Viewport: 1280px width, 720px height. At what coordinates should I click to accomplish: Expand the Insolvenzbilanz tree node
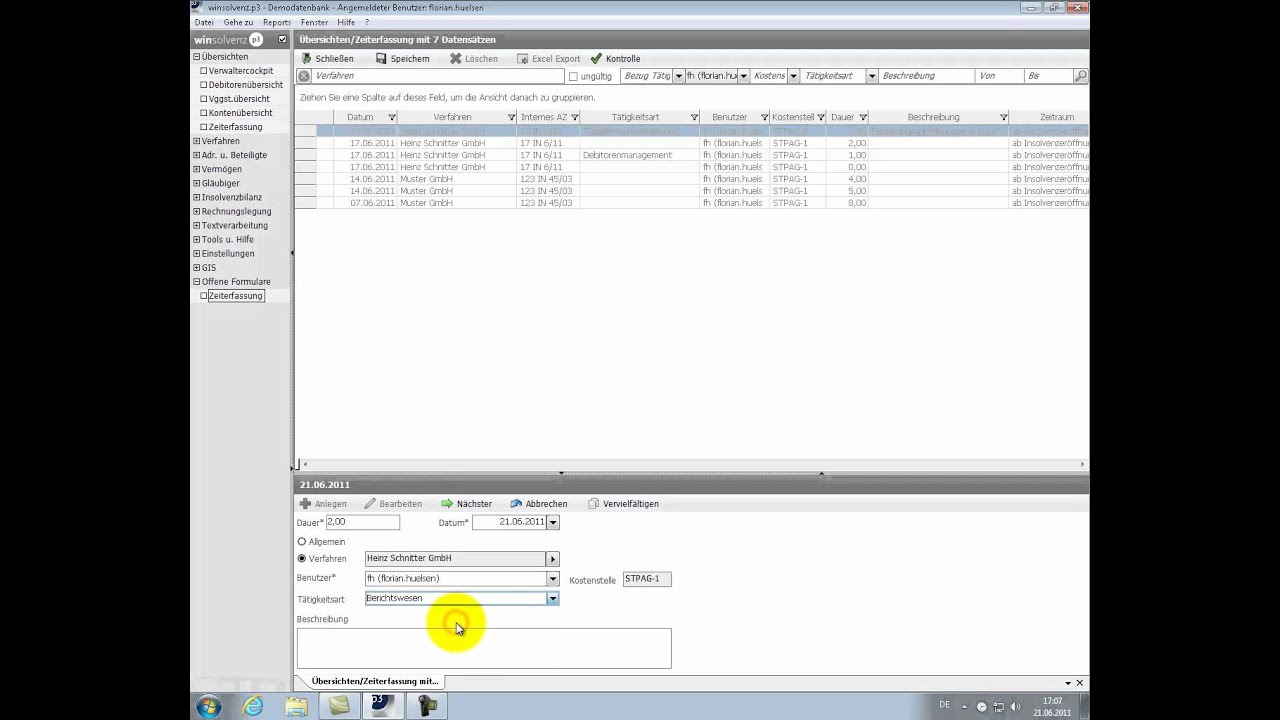(x=197, y=197)
